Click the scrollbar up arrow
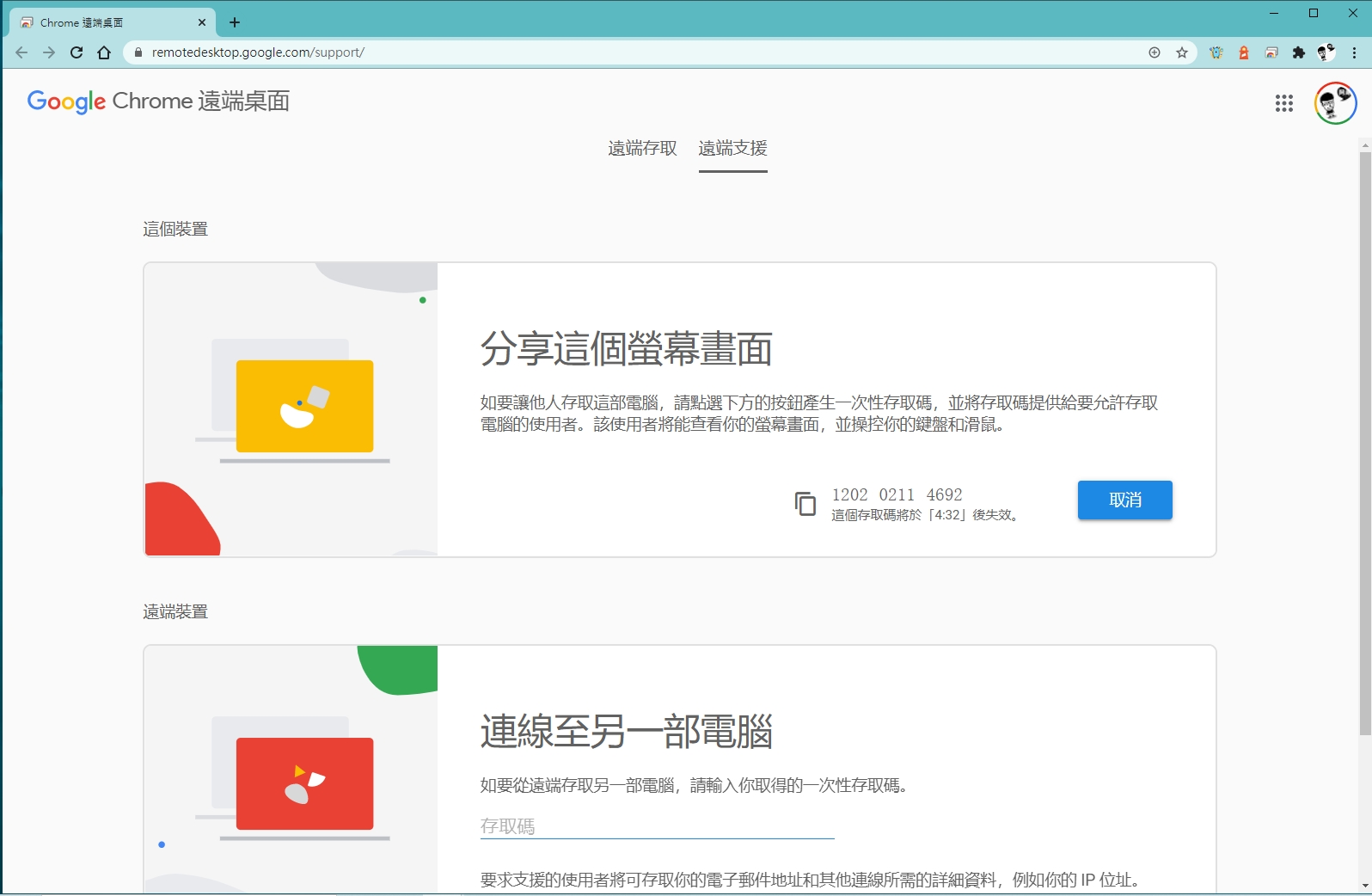 click(x=1365, y=145)
